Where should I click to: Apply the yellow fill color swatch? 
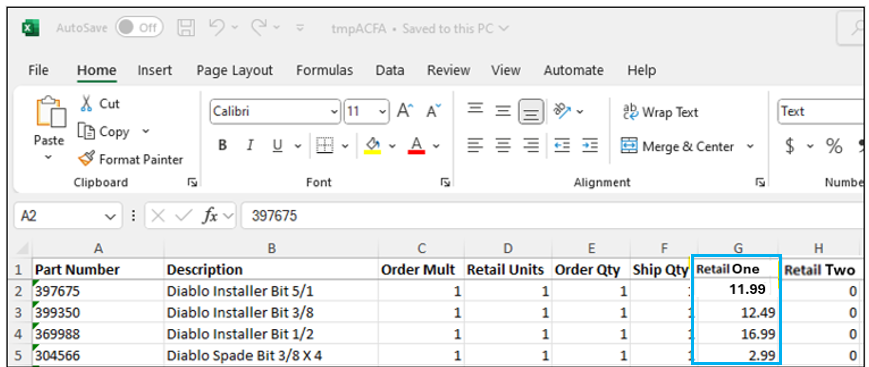pos(372,146)
